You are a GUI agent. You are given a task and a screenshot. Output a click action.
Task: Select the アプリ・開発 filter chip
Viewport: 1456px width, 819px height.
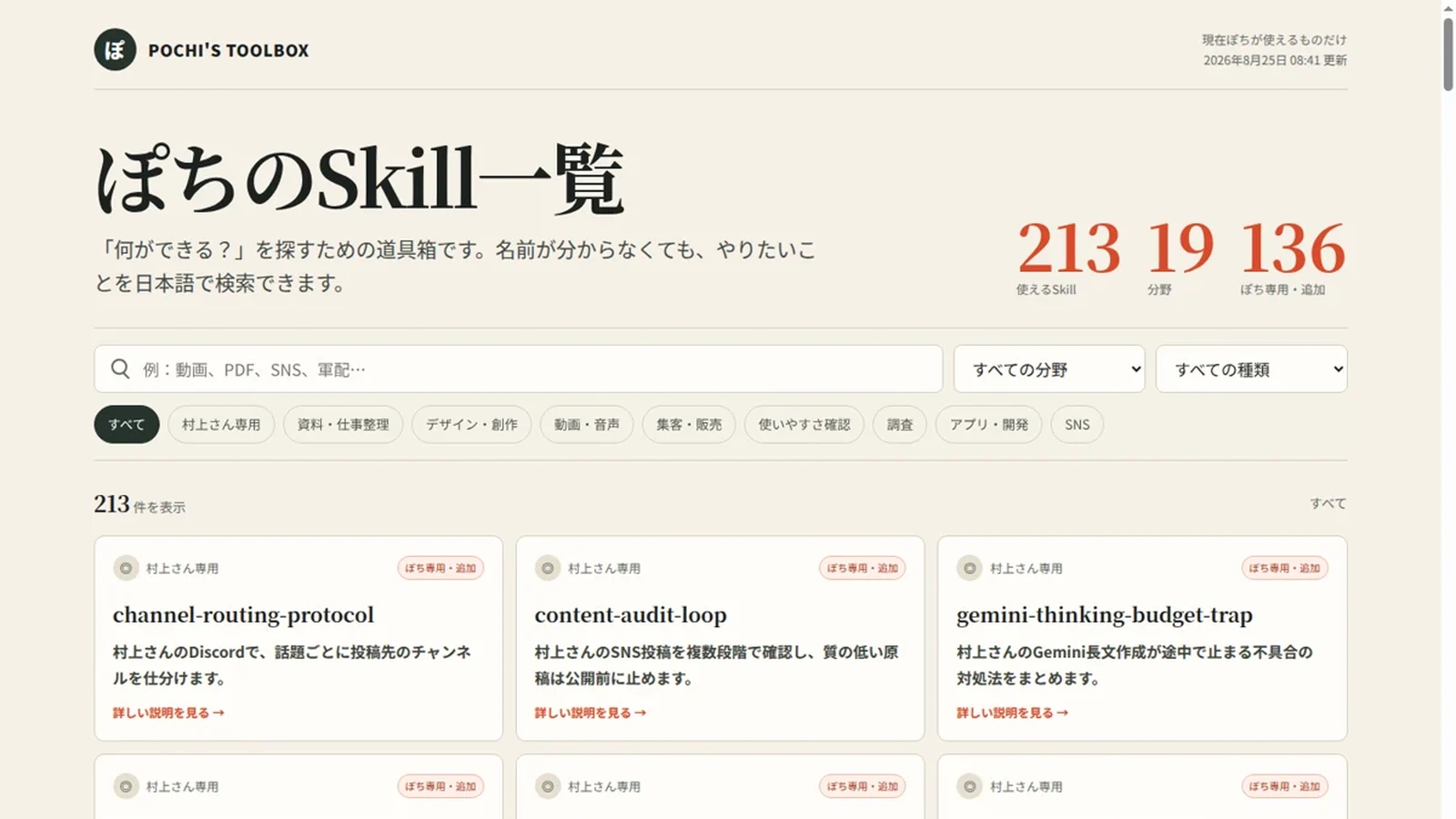point(989,424)
